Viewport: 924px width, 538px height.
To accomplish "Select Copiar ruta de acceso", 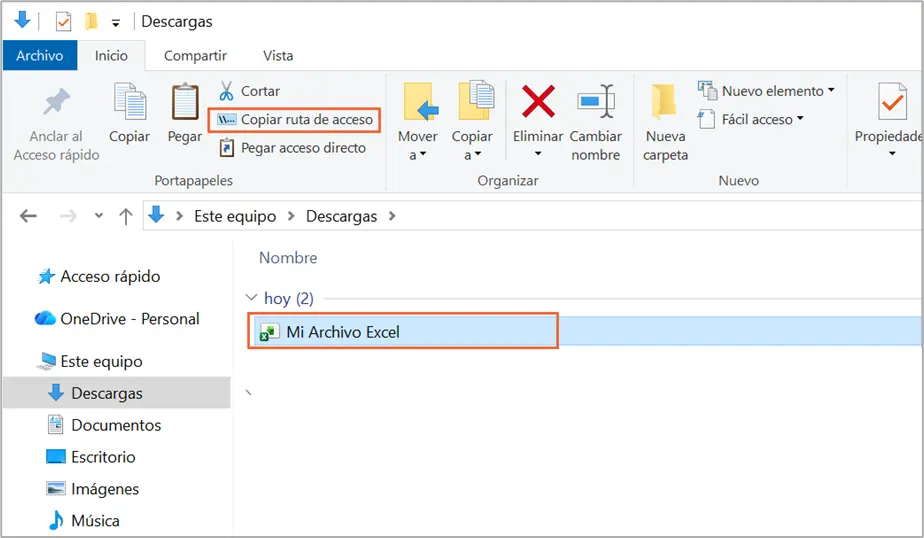I will [295, 120].
